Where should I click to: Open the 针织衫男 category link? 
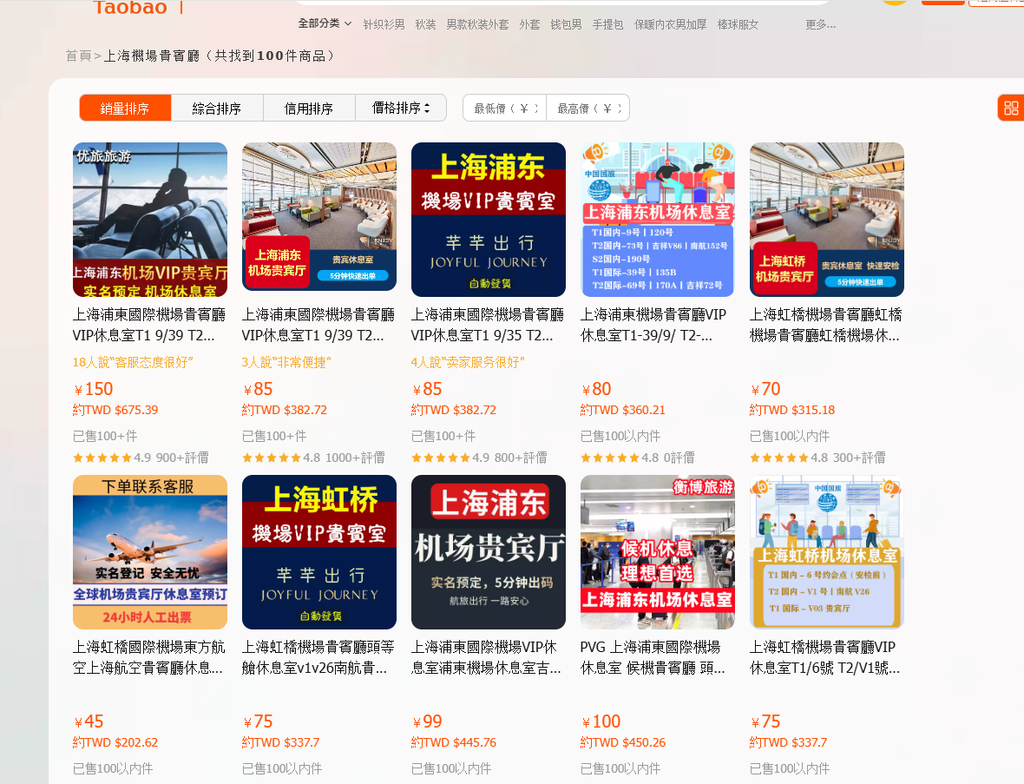coord(383,24)
